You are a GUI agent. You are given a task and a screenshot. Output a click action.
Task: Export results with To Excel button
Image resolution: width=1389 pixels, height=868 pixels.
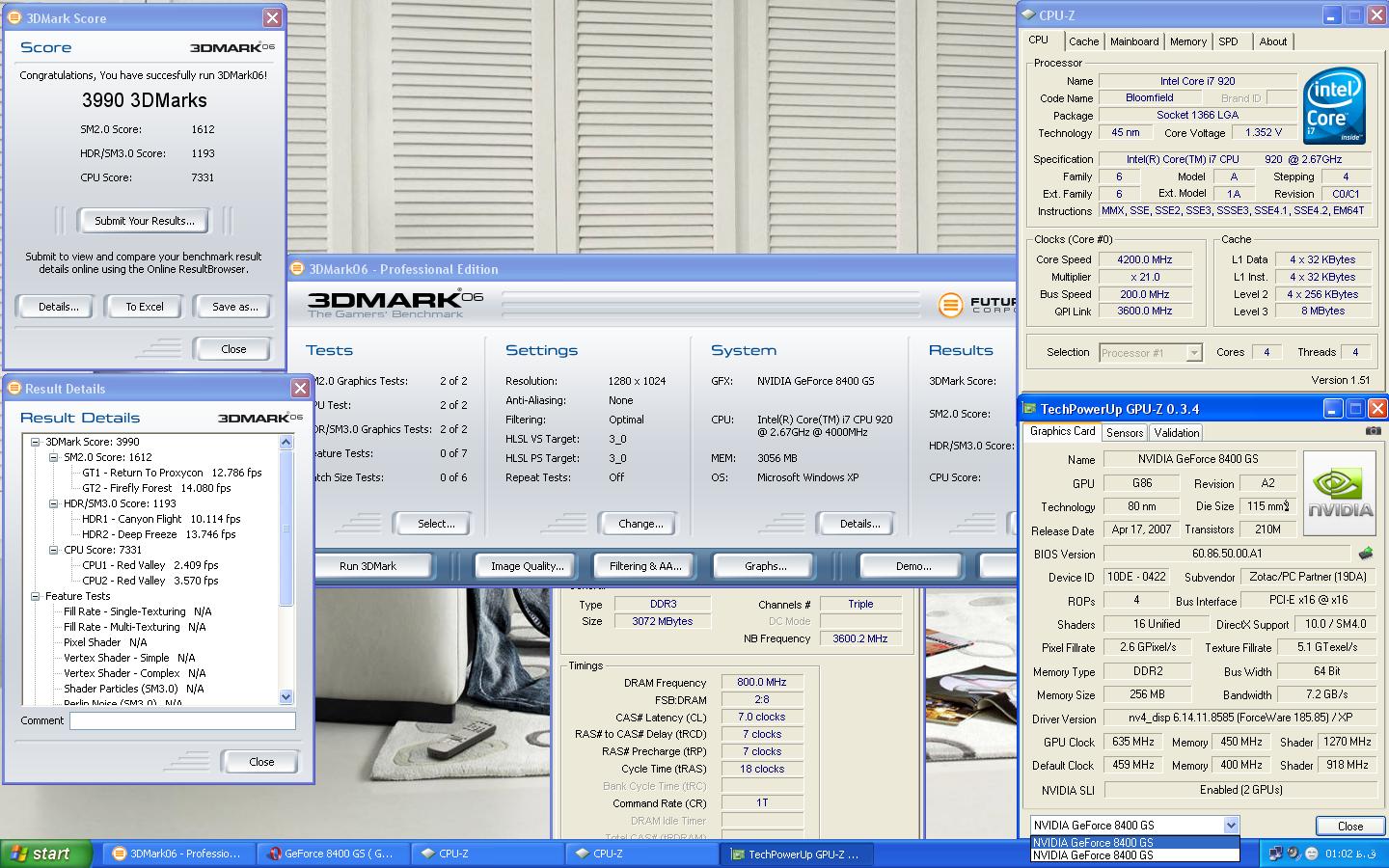[145, 307]
